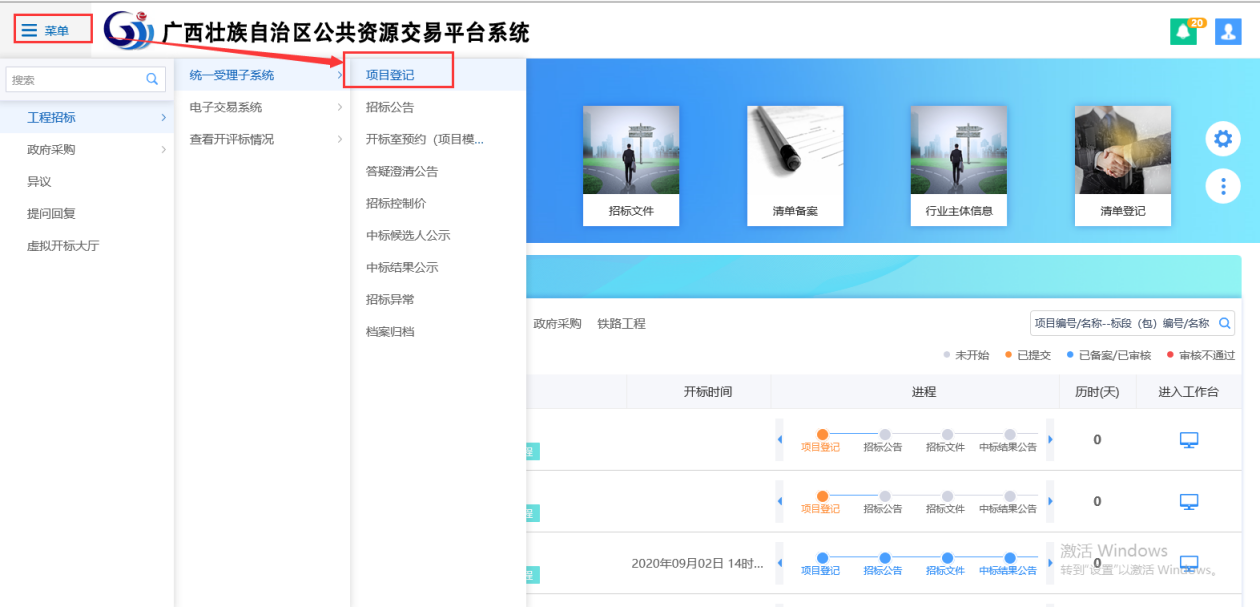Click magnifier icon in project search box
This screenshot has height=607, width=1260.
click(1224, 323)
